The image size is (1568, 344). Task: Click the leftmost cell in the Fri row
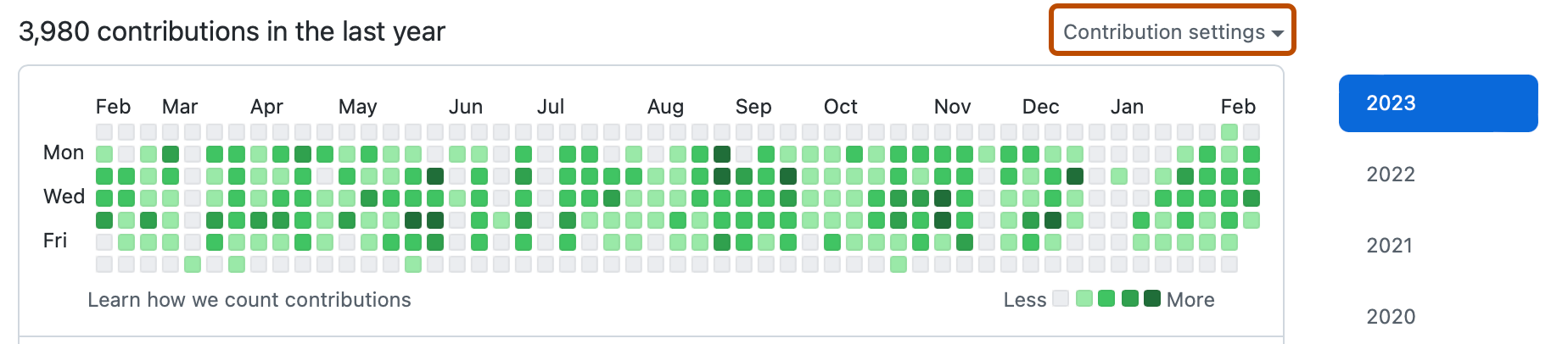(104, 242)
